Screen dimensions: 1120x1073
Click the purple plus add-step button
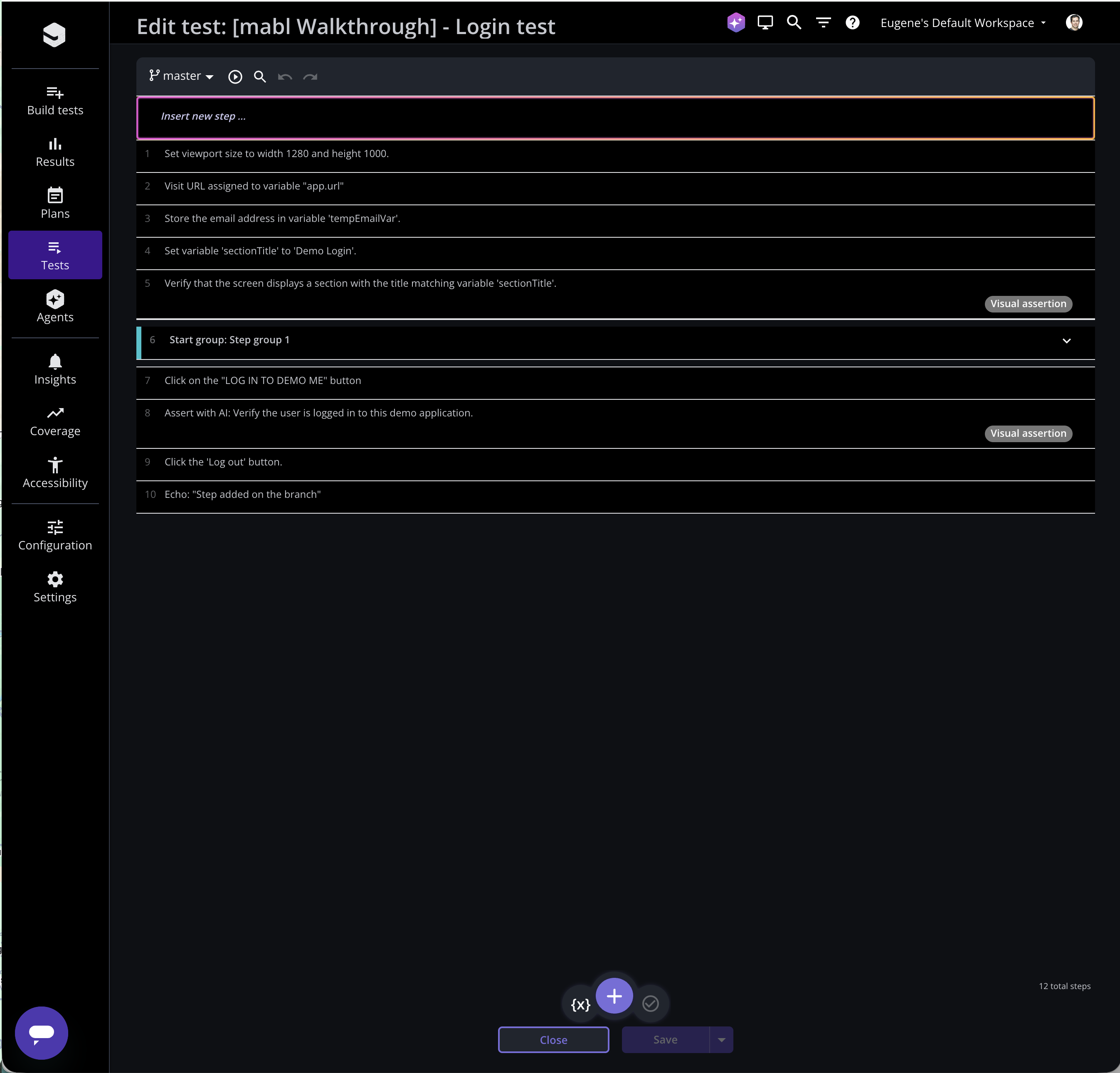pyautogui.click(x=614, y=995)
